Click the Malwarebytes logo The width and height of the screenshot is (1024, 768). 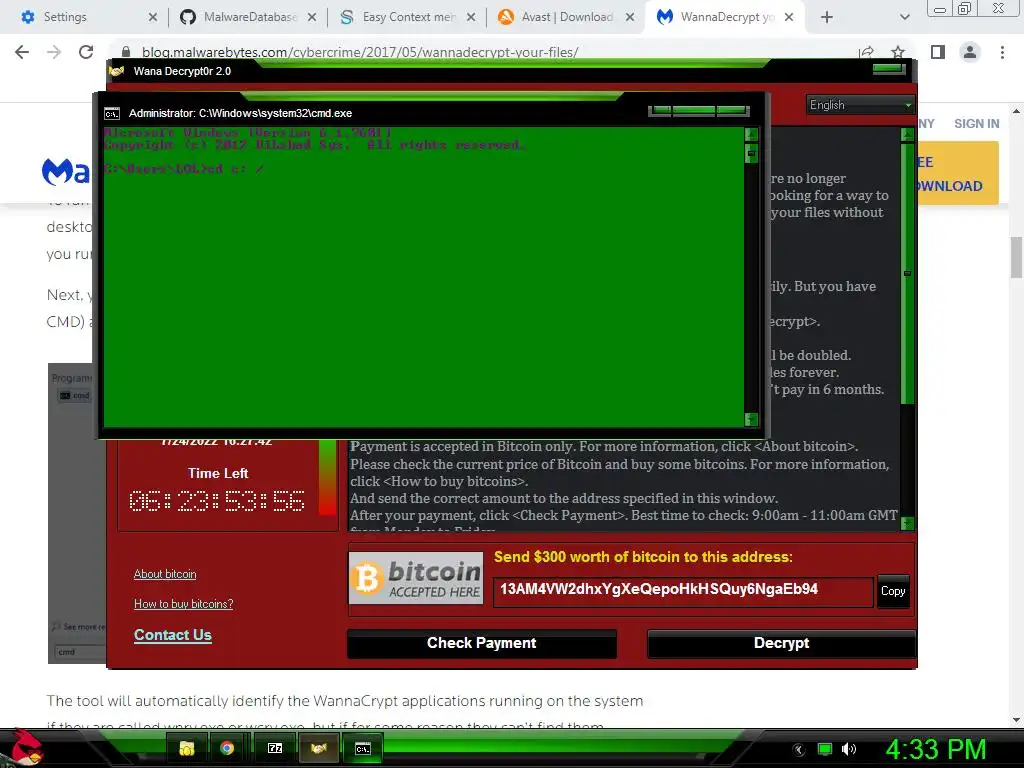(65, 171)
